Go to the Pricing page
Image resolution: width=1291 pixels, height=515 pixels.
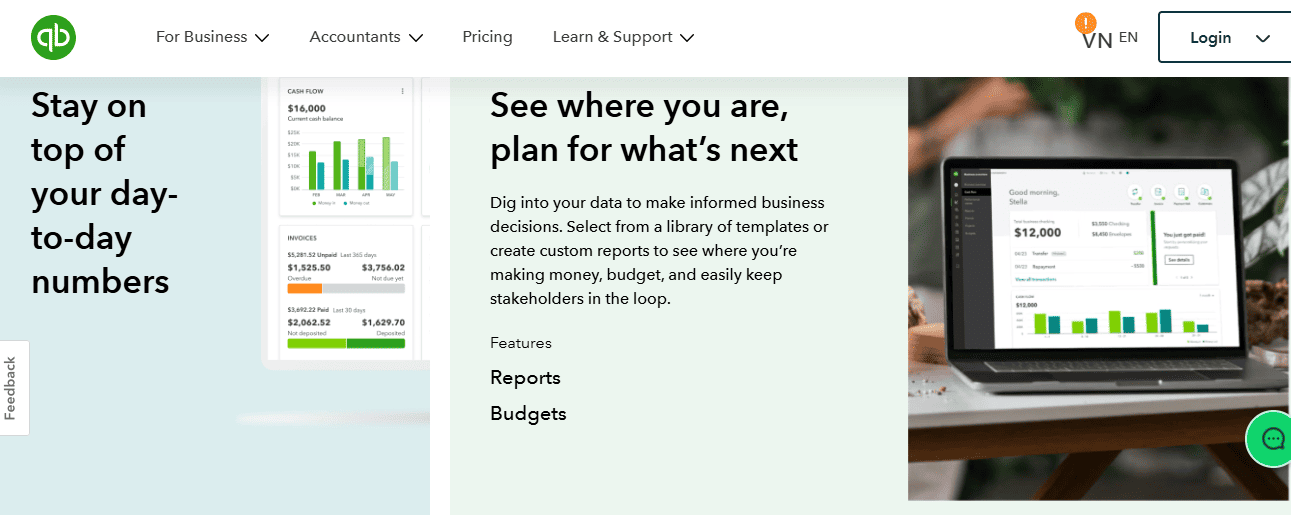pyautogui.click(x=487, y=37)
